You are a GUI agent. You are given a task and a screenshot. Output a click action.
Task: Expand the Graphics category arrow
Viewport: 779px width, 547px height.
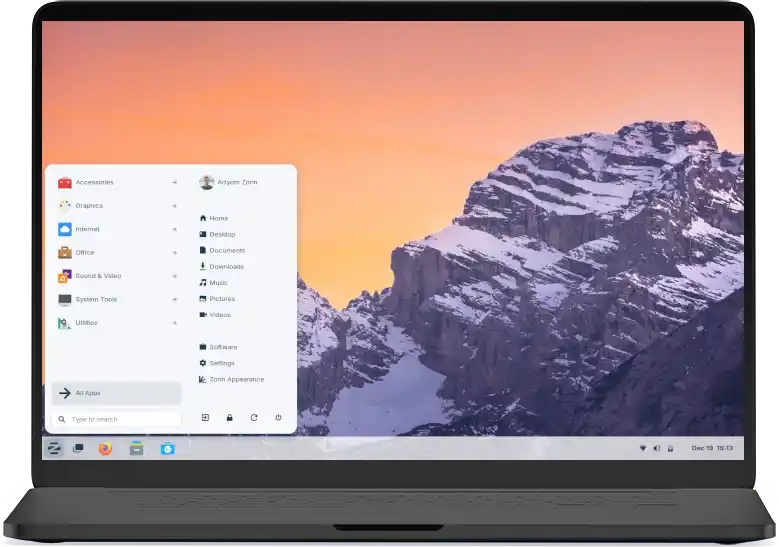point(174,206)
